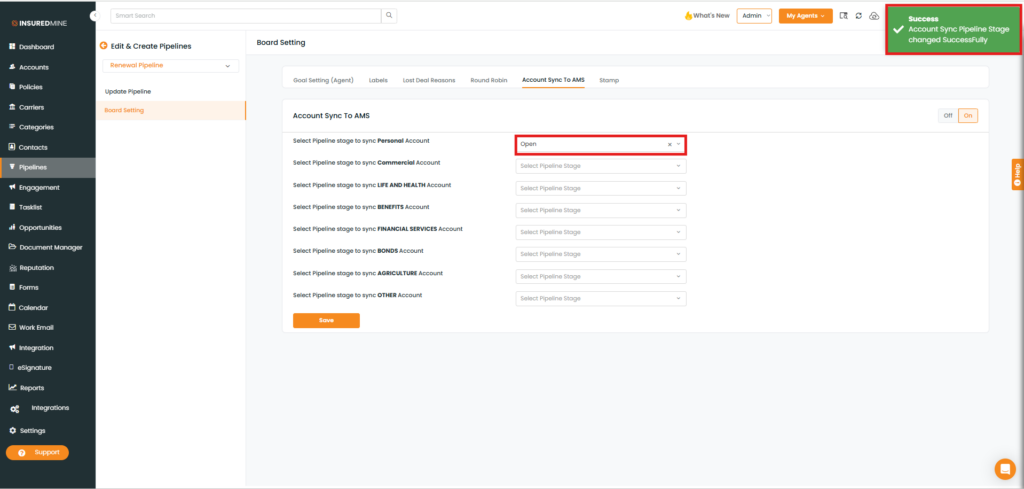Switch Account Sync To AMS to Off
Viewport: 1024px width, 489px height.
click(947, 115)
